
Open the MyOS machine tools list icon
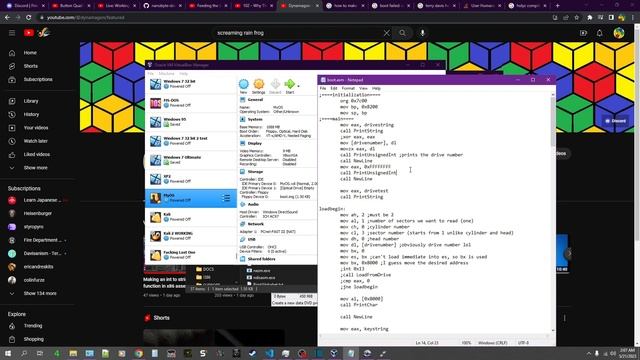(x=226, y=198)
